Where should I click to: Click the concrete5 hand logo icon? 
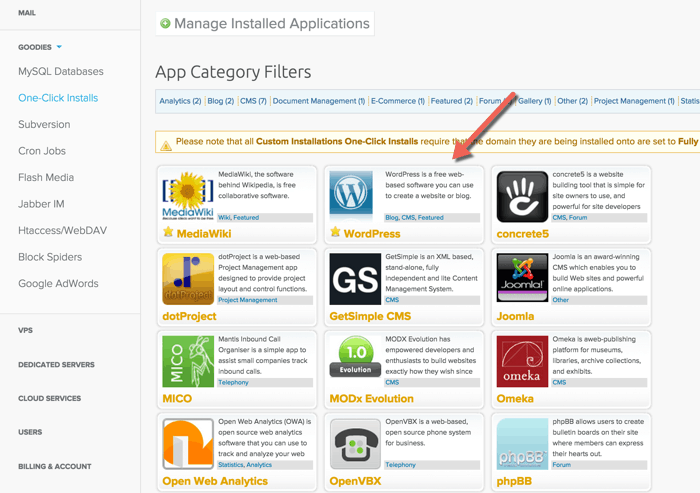pos(522,196)
